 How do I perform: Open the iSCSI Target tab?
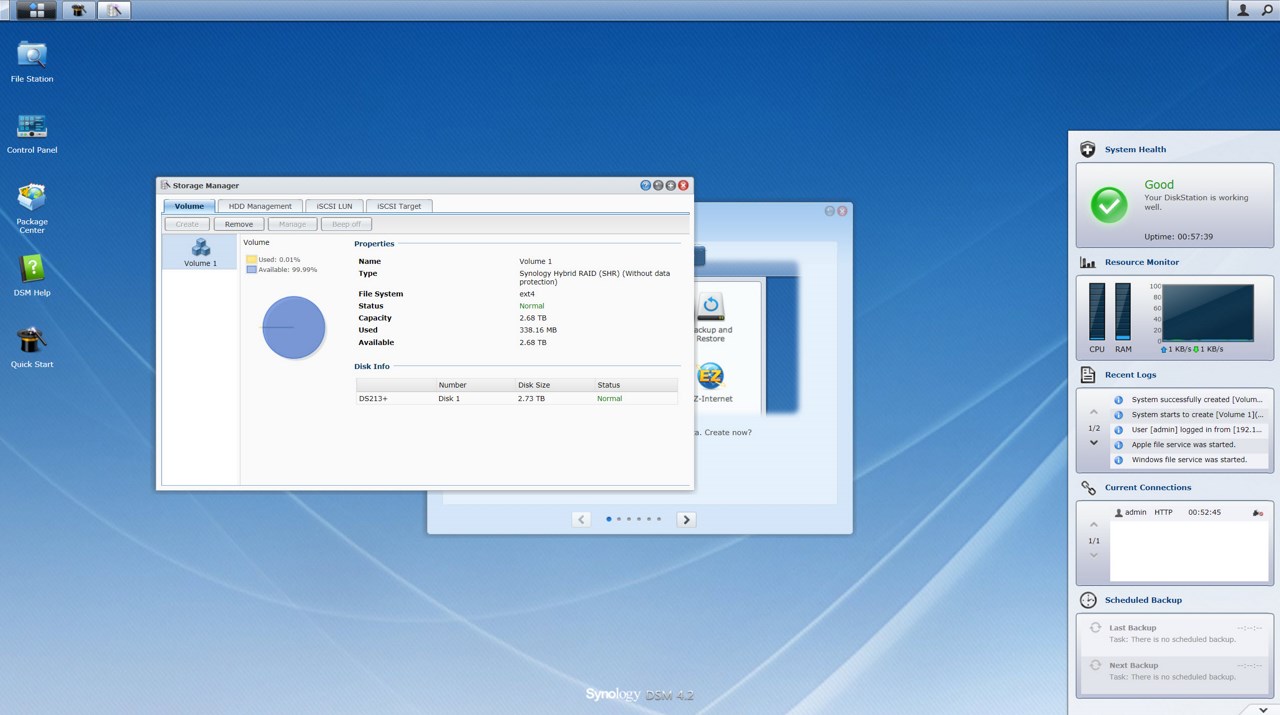(399, 206)
